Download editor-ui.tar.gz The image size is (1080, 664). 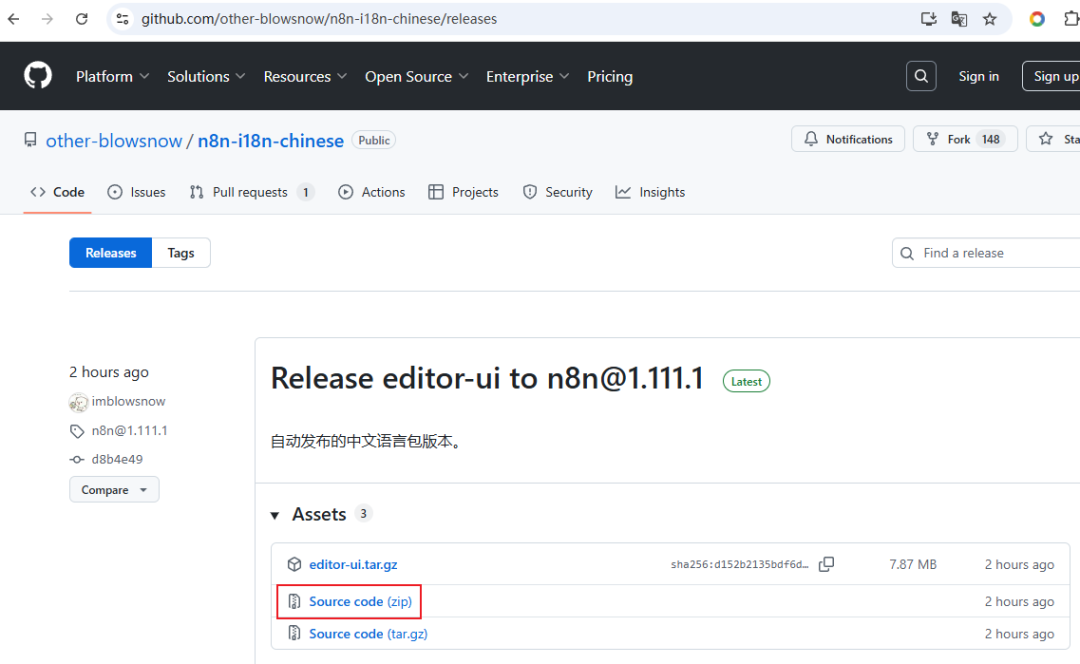[353, 564]
